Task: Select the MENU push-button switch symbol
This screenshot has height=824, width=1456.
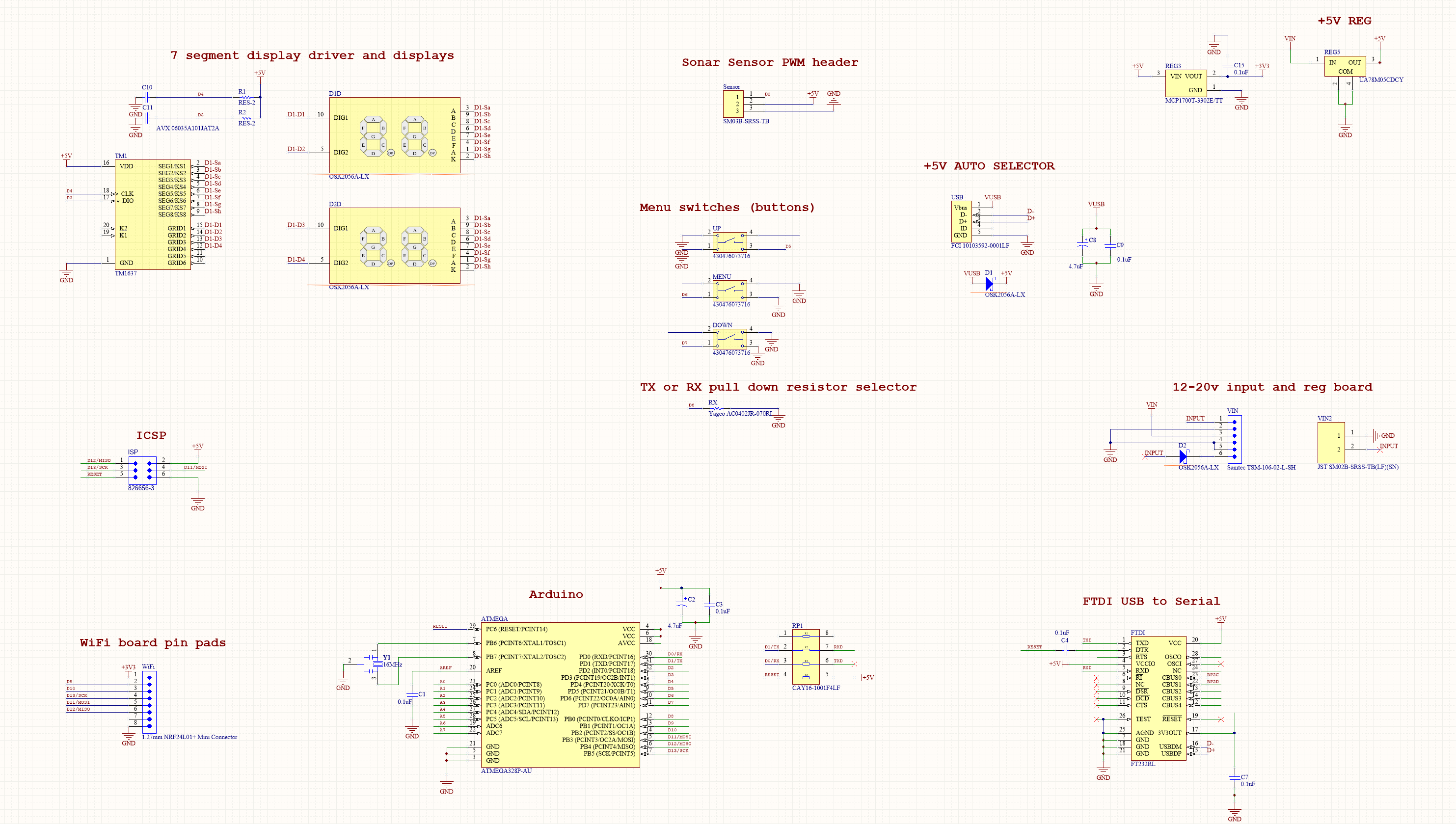Action: click(729, 291)
